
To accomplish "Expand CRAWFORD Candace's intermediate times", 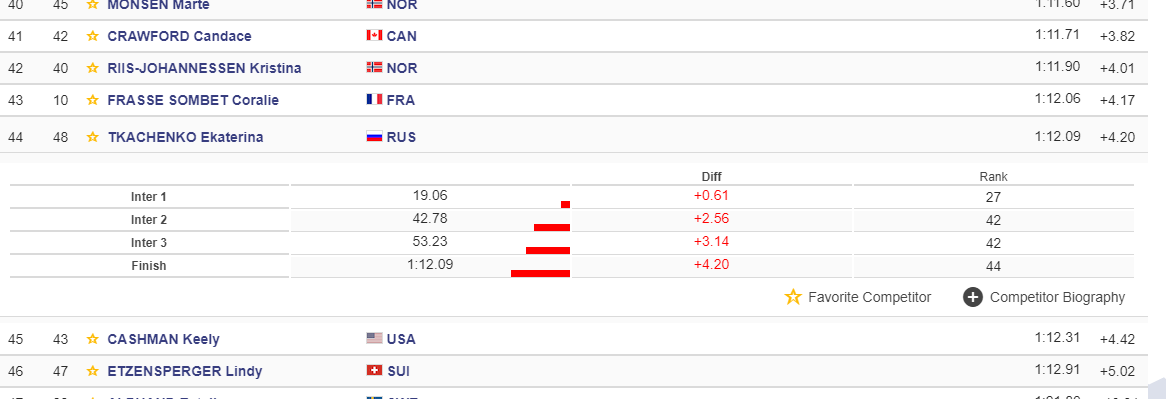I will pyautogui.click(x=583, y=36).
